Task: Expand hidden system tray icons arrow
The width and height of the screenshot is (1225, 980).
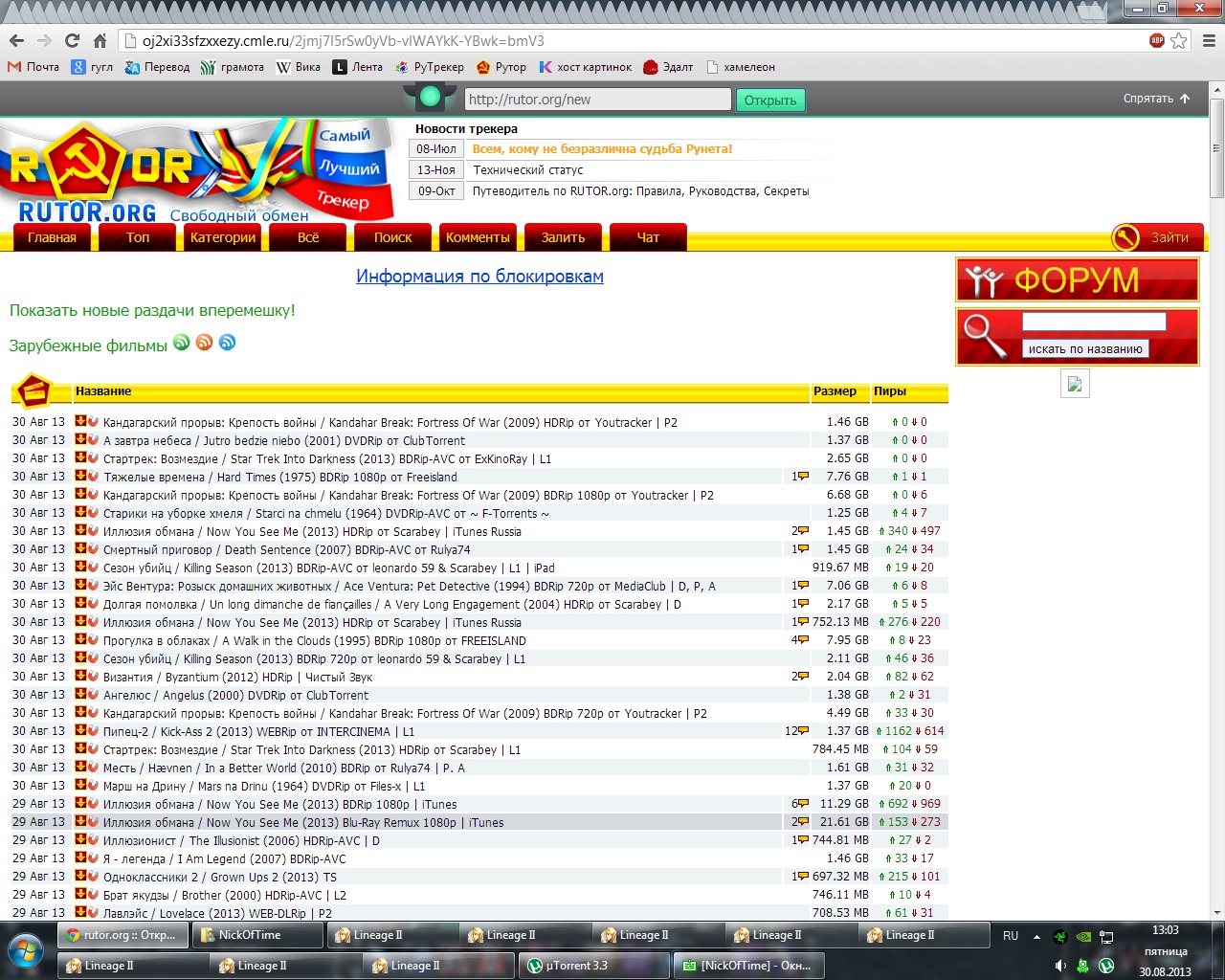Action: (x=1036, y=936)
